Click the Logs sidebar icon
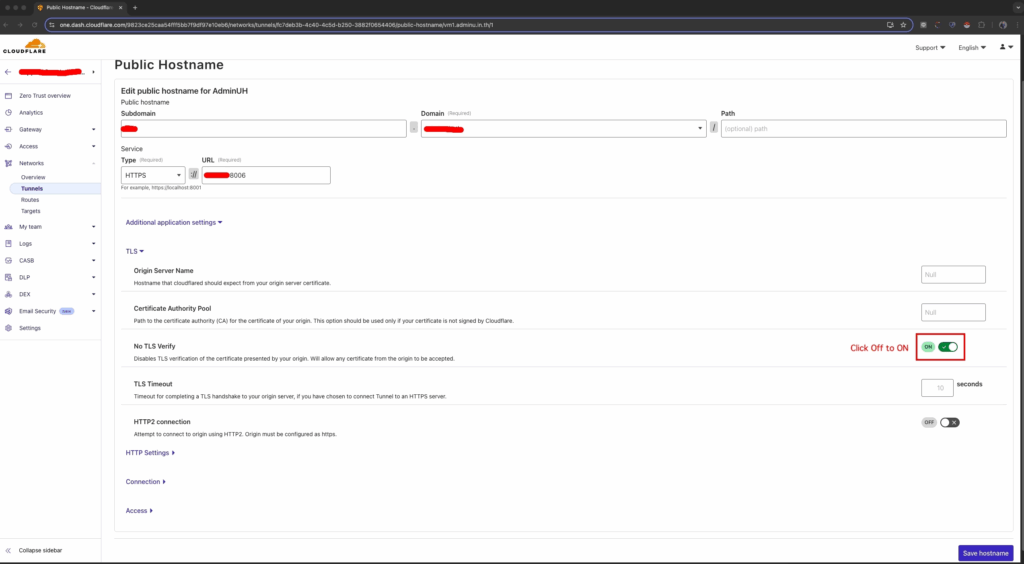 coord(8,243)
